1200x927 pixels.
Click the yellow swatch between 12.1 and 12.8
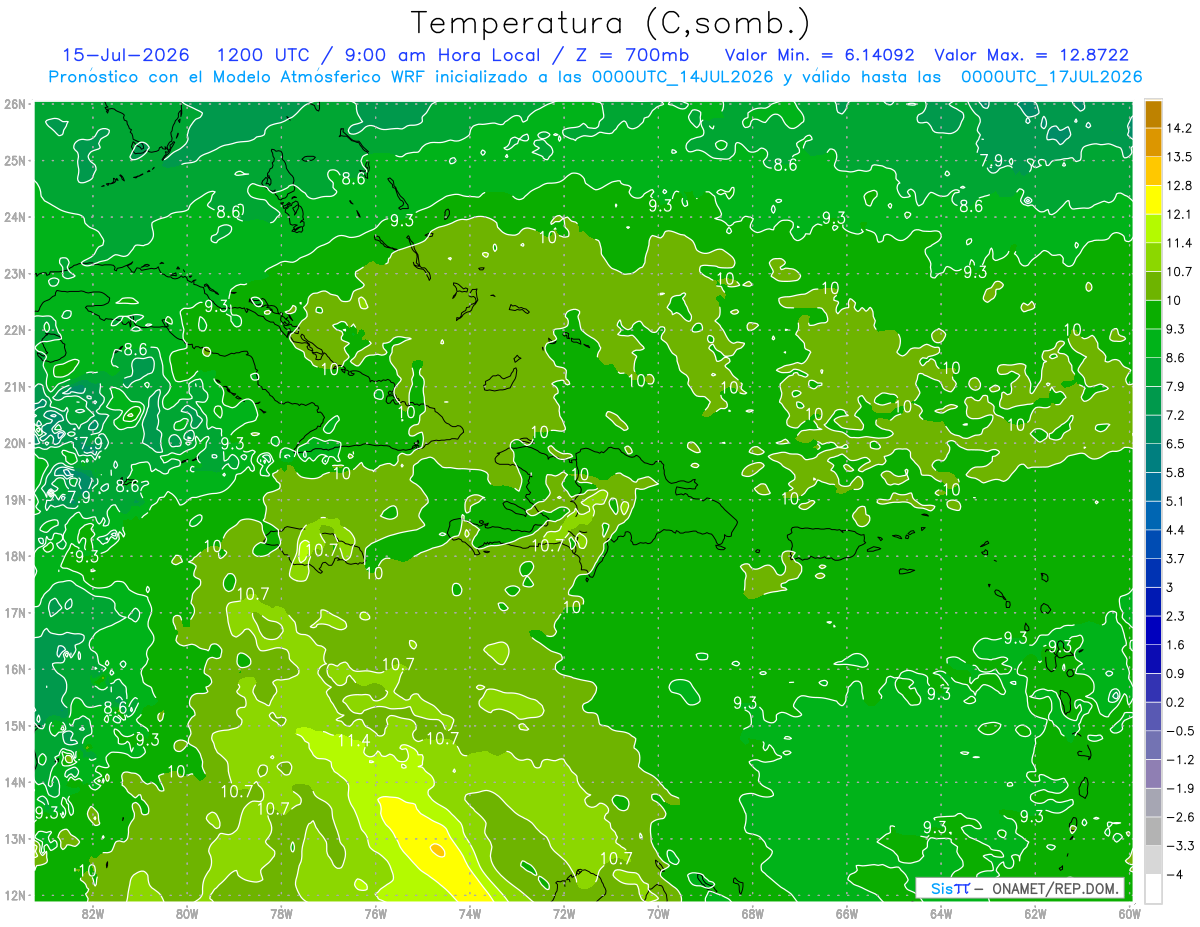pos(1153,199)
